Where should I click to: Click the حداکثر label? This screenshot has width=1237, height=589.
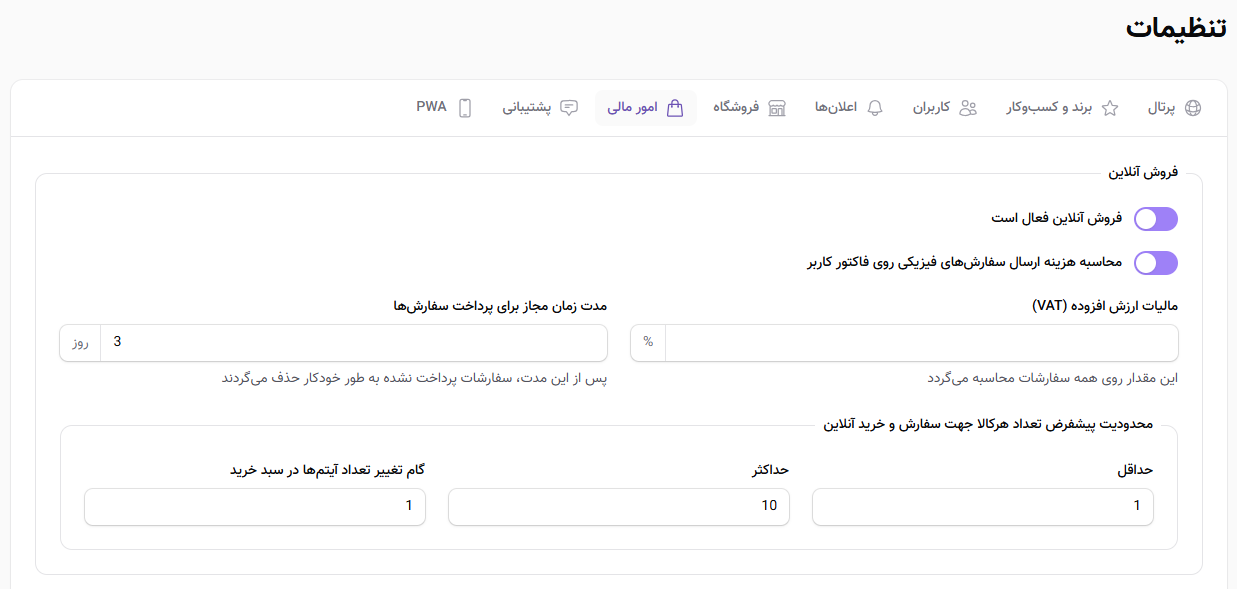pos(771,469)
